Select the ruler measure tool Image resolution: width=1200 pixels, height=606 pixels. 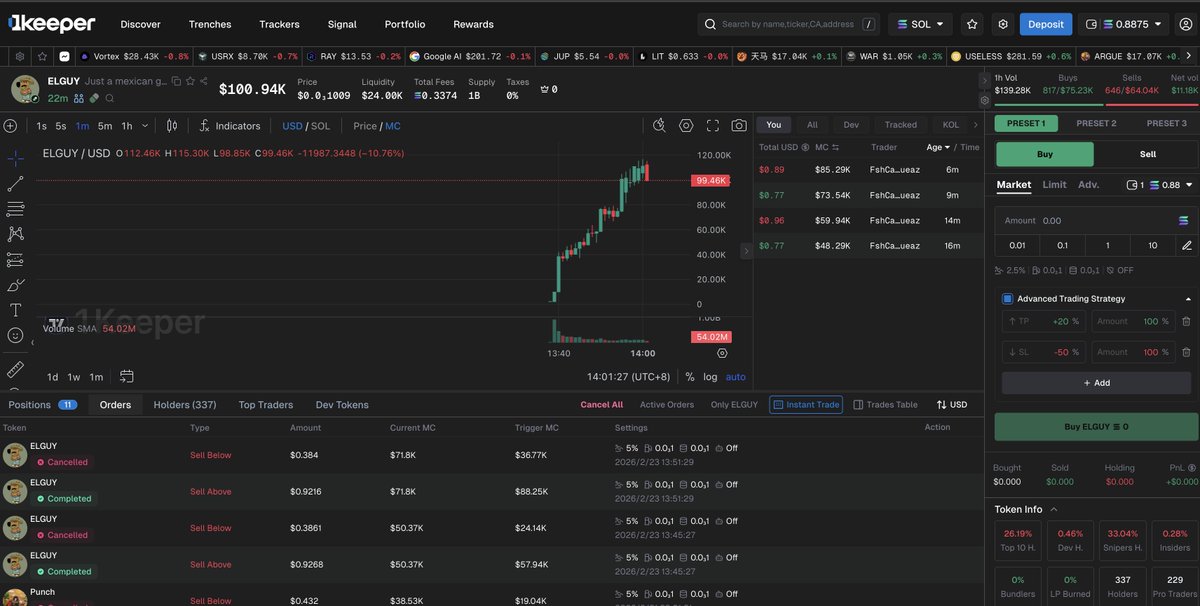[x=15, y=369]
